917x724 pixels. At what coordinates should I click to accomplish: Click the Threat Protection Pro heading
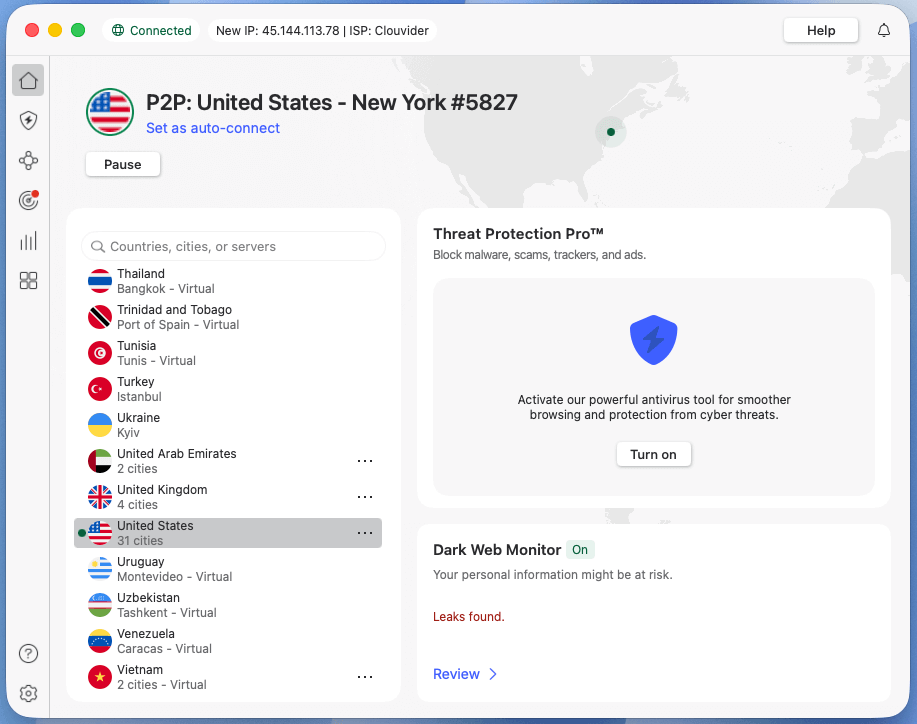coord(518,234)
